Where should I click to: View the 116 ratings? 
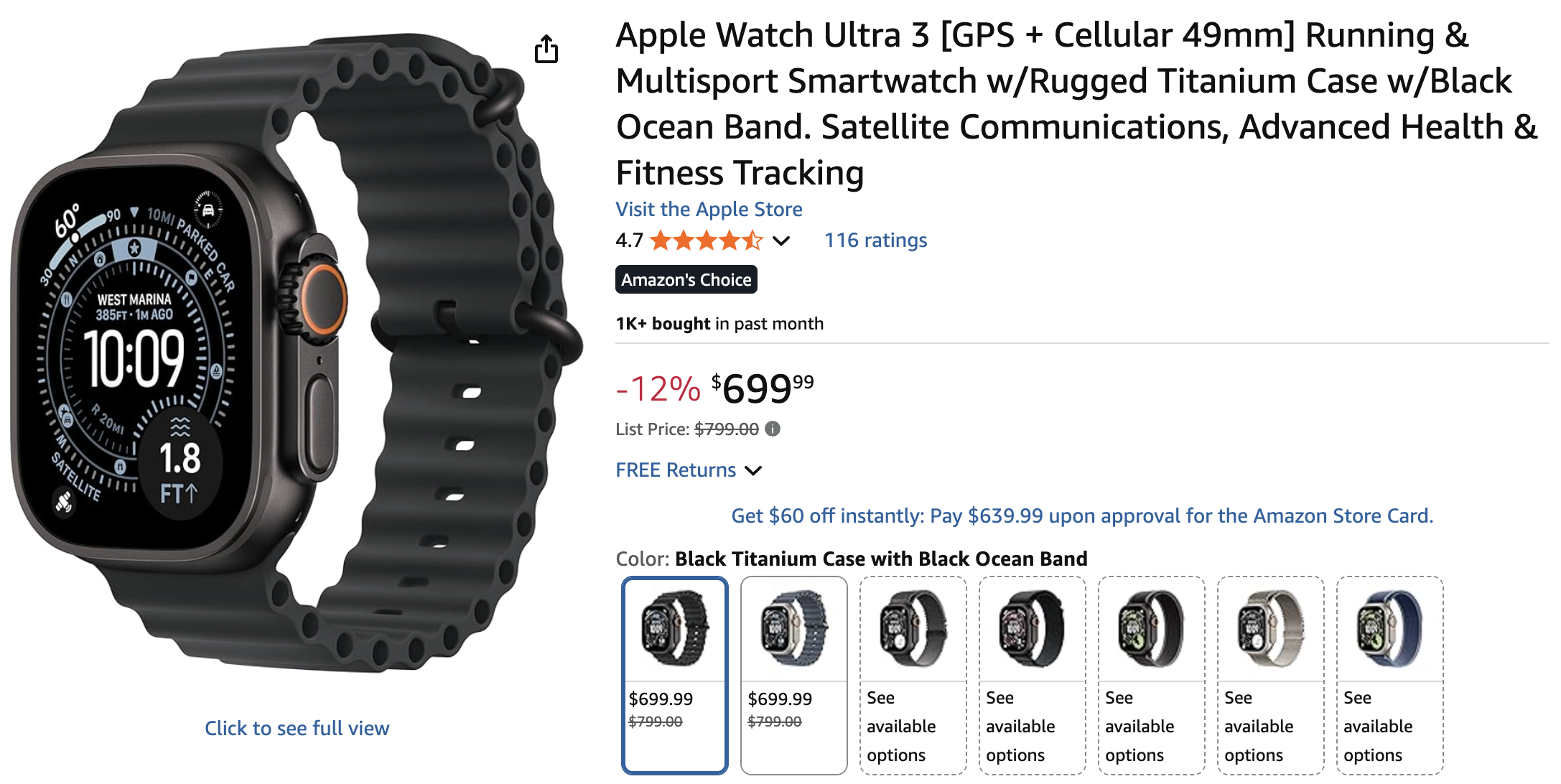pyautogui.click(x=875, y=240)
